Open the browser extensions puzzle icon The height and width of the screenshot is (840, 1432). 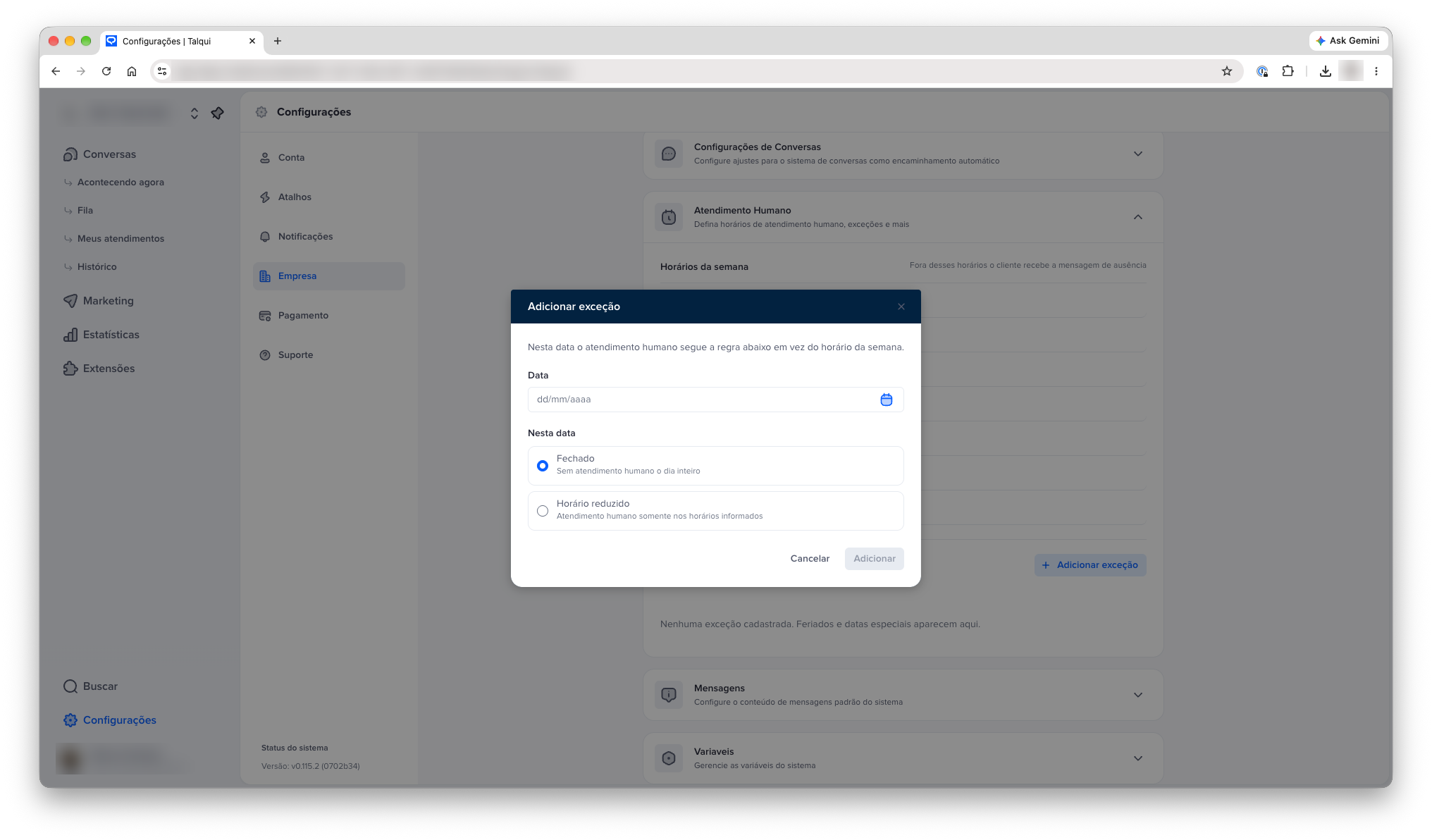click(1288, 71)
